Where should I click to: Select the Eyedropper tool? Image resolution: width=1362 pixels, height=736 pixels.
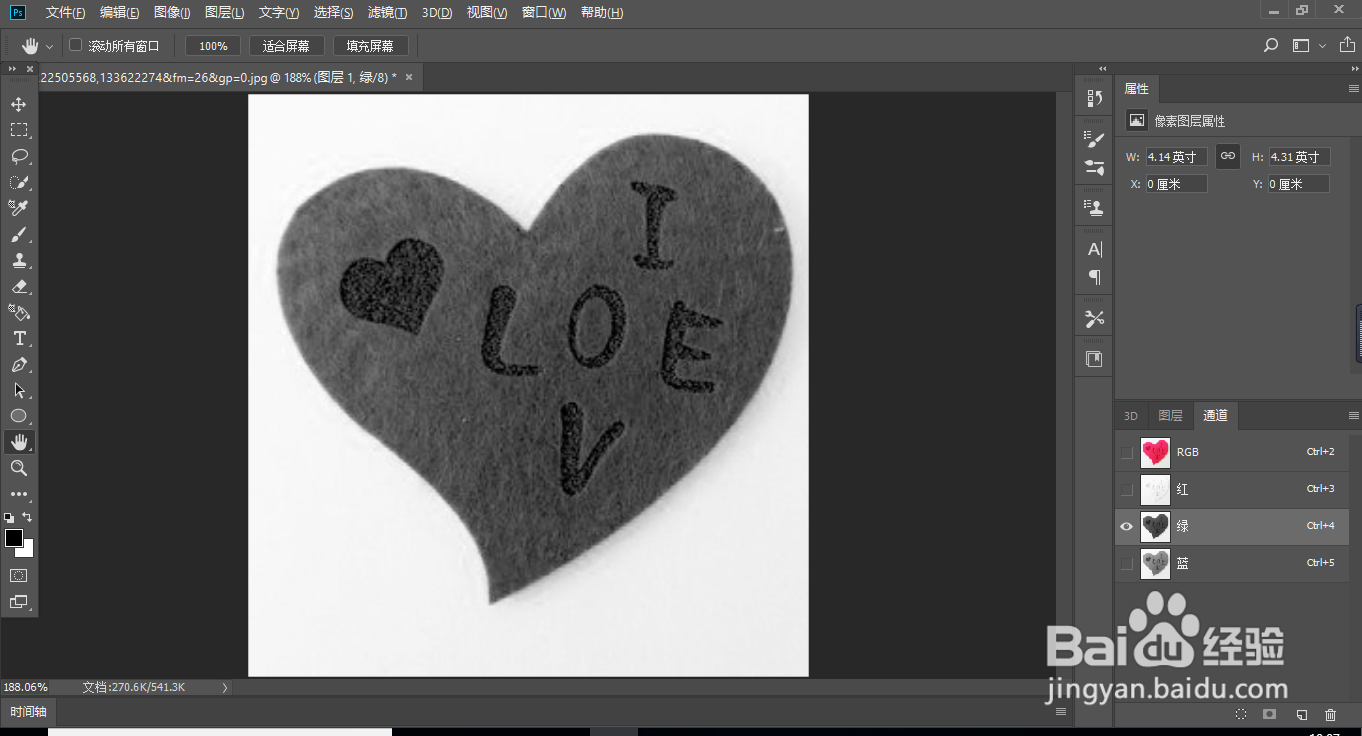coord(19,208)
